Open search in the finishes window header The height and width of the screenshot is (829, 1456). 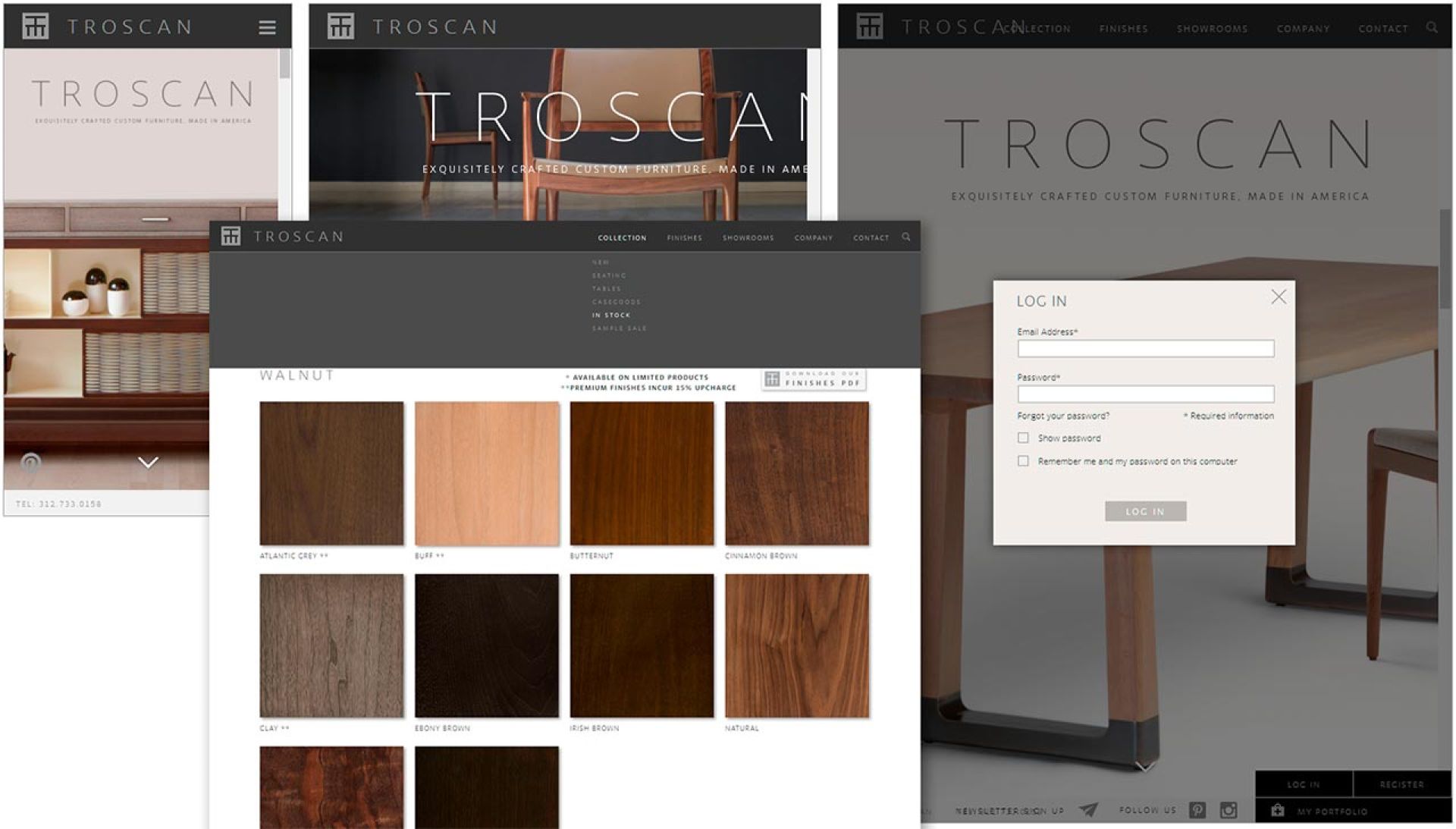point(906,237)
